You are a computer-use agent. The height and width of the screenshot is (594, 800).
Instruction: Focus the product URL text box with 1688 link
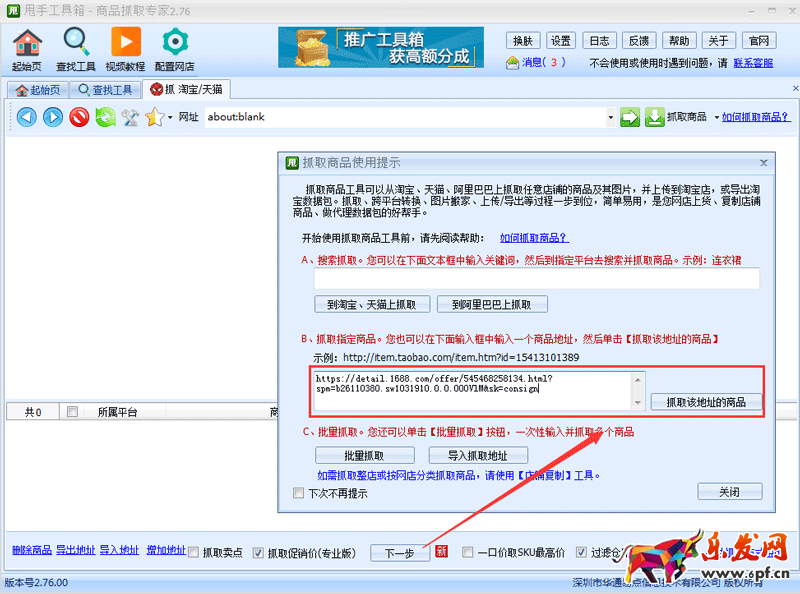click(x=473, y=391)
